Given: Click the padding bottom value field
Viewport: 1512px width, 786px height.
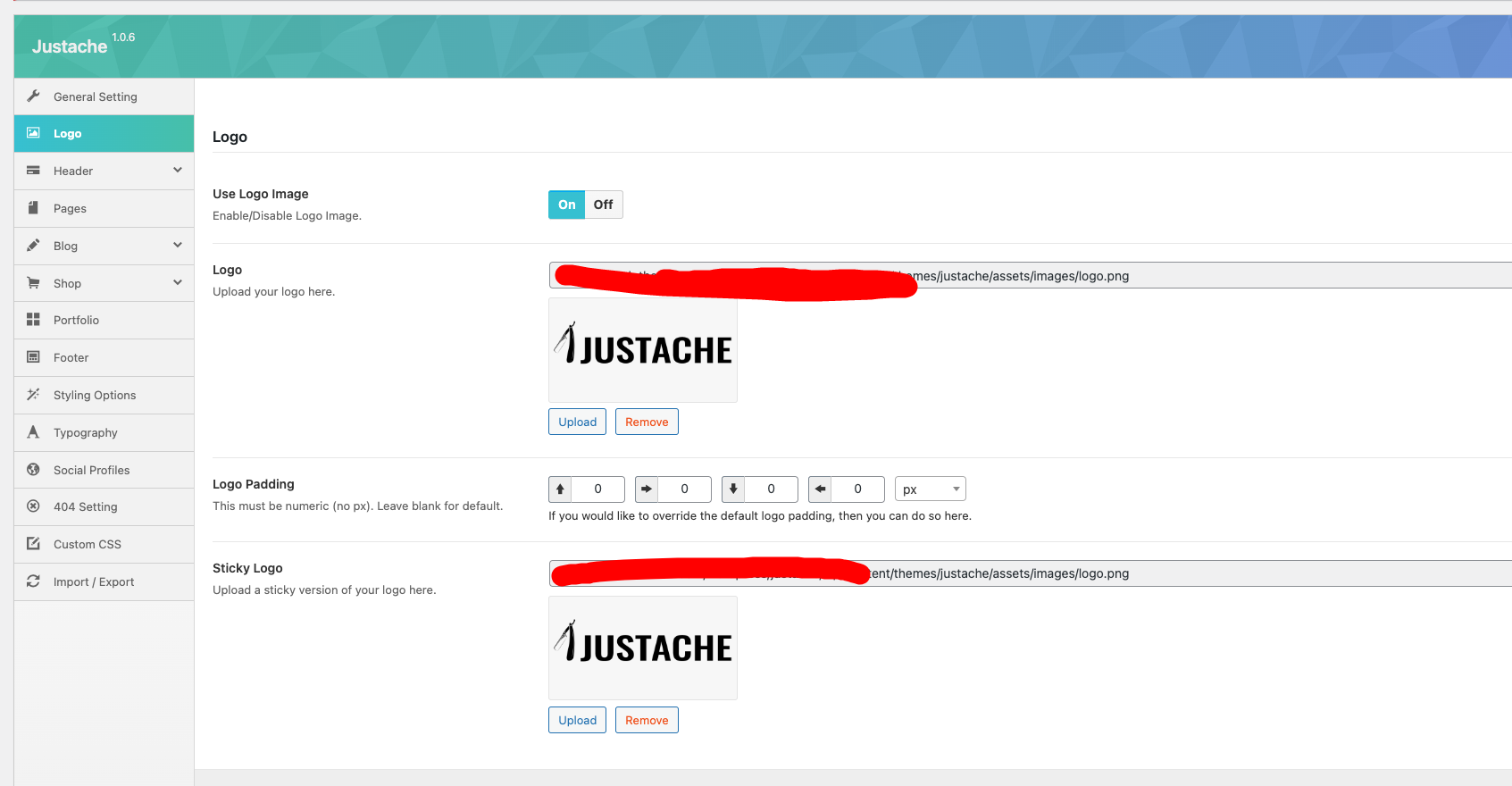Looking at the screenshot, I should click(x=771, y=489).
